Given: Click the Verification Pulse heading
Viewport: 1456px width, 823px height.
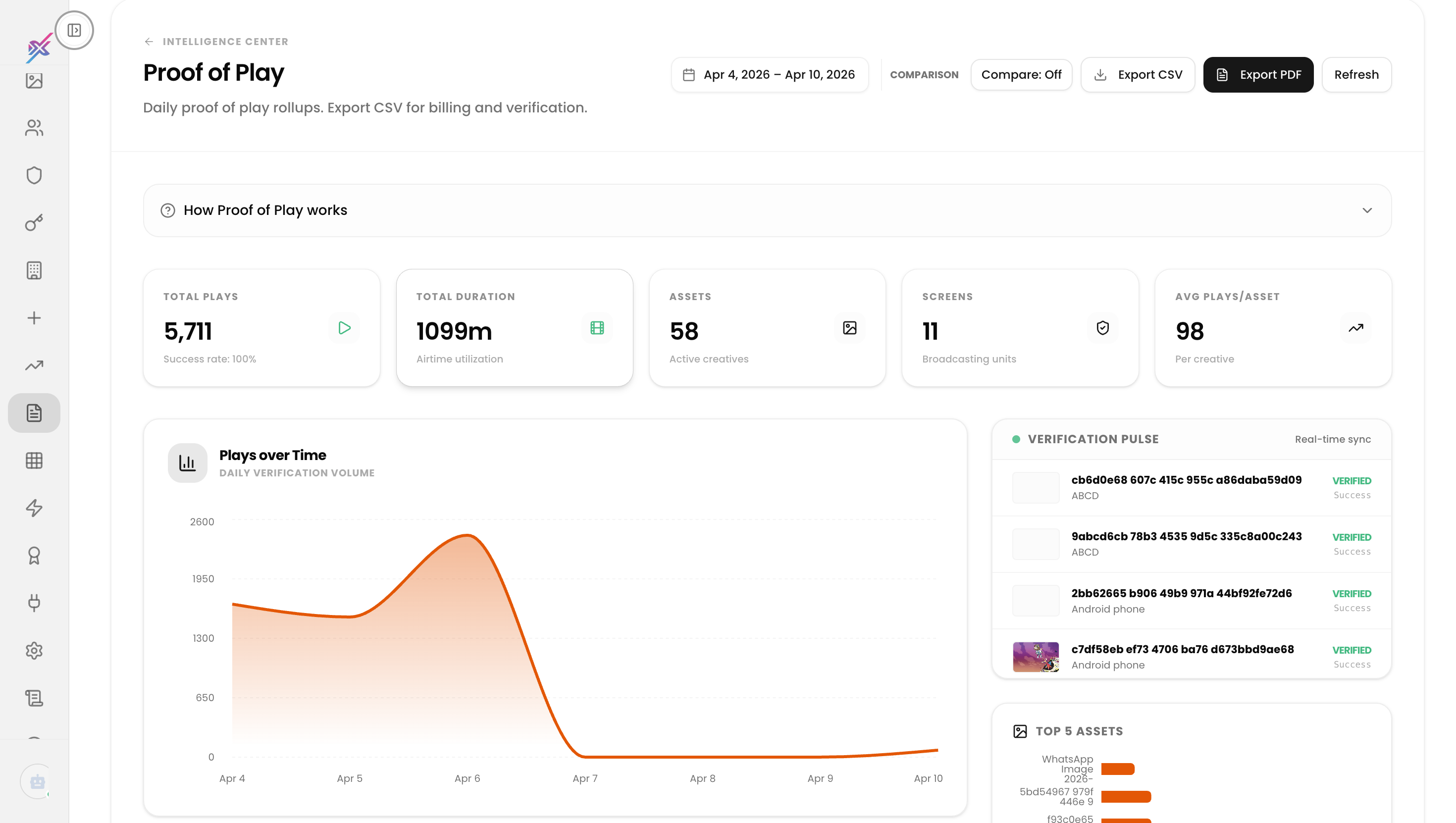Looking at the screenshot, I should [1092, 439].
